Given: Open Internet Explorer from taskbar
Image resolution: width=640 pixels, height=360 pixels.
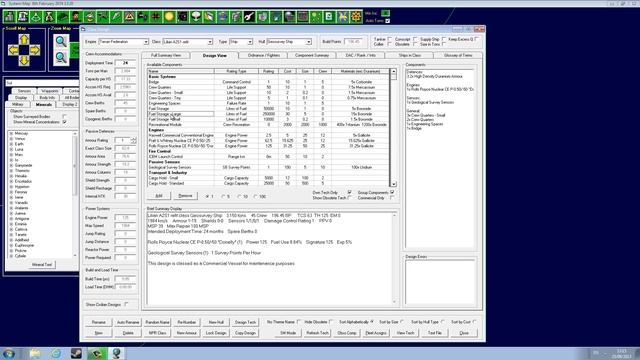Looking at the screenshot, I should click(56, 353).
